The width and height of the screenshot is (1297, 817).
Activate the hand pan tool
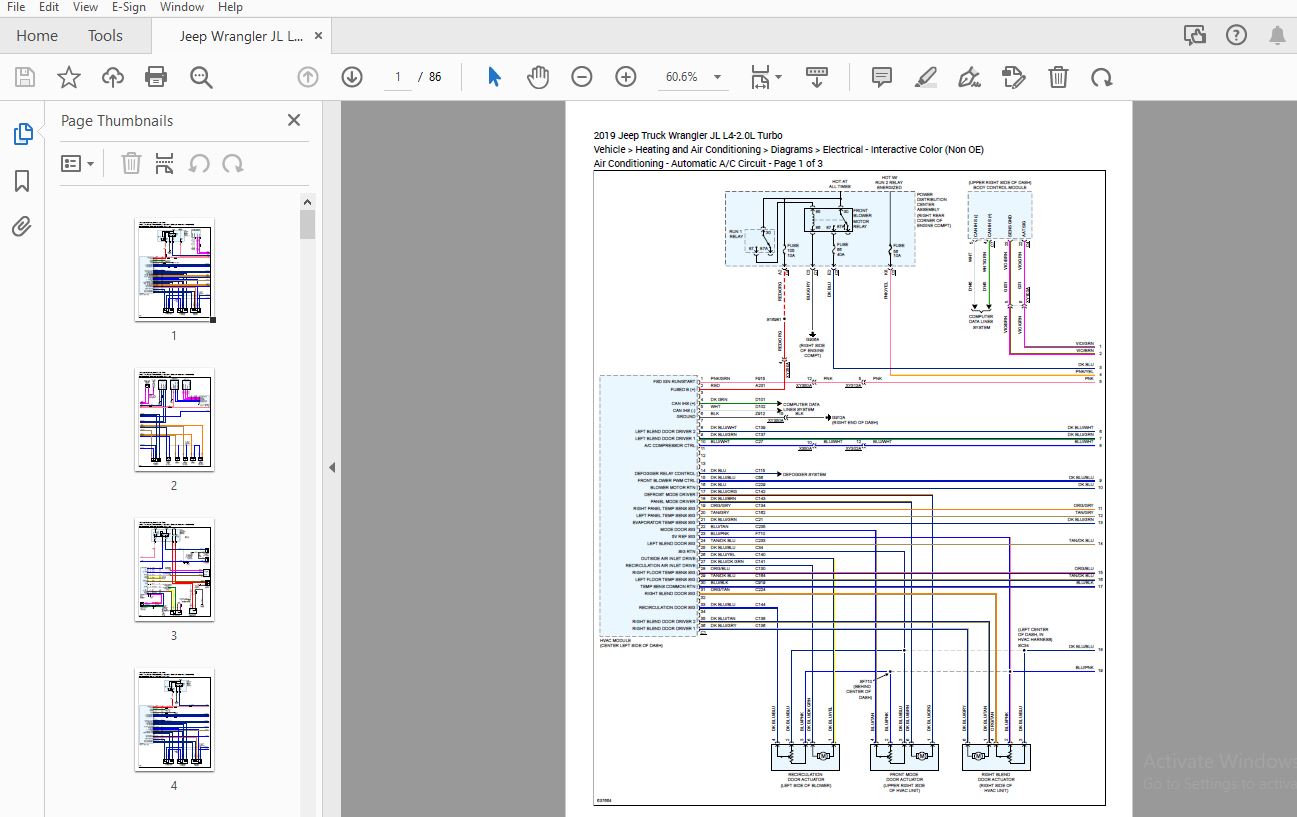538,77
